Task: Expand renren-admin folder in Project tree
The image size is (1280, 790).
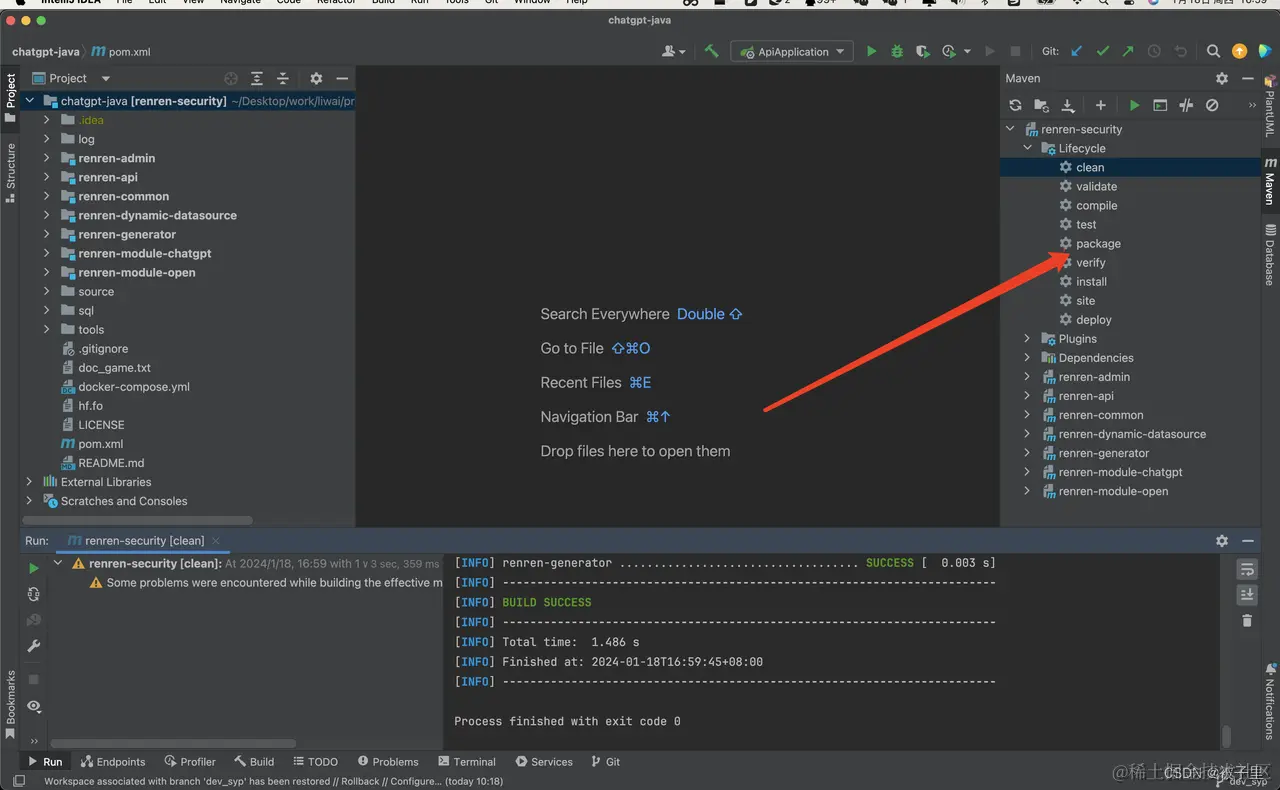Action: (x=46, y=158)
